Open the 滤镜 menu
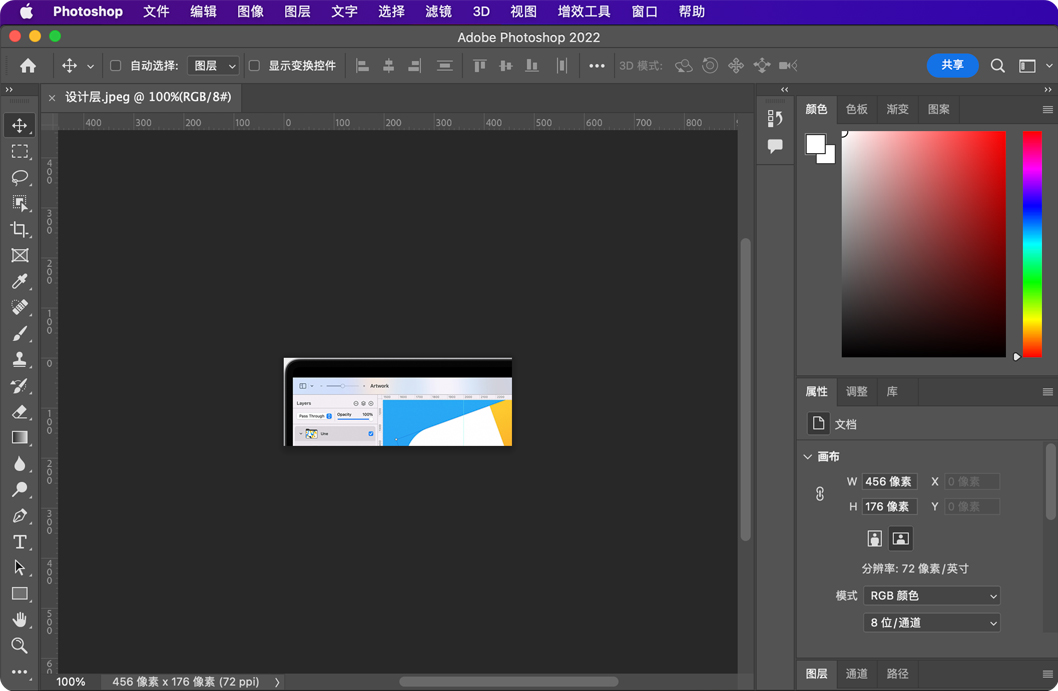Image resolution: width=1058 pixels, height=691 pixels. pos(437,11)
